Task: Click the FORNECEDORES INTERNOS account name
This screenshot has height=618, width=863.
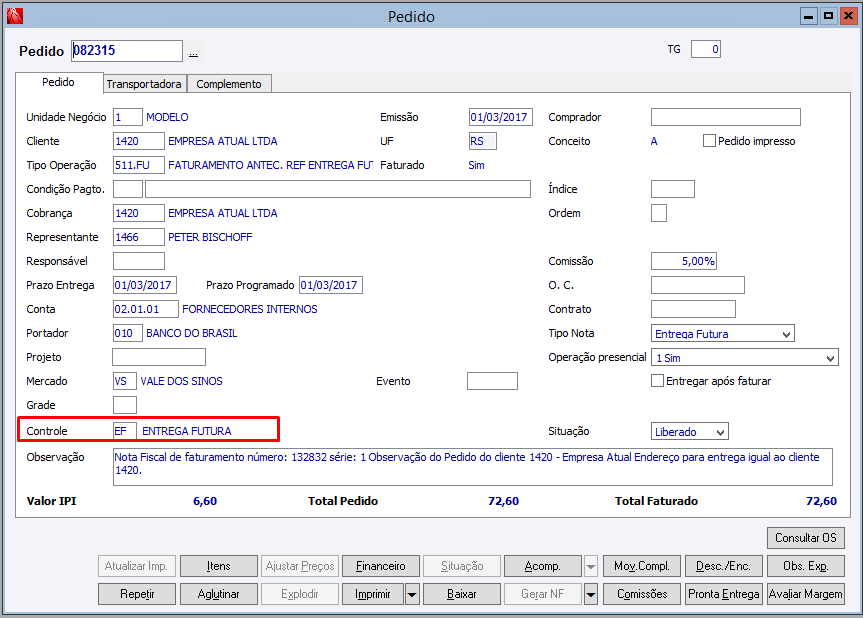Action: (x=250, y=309)
